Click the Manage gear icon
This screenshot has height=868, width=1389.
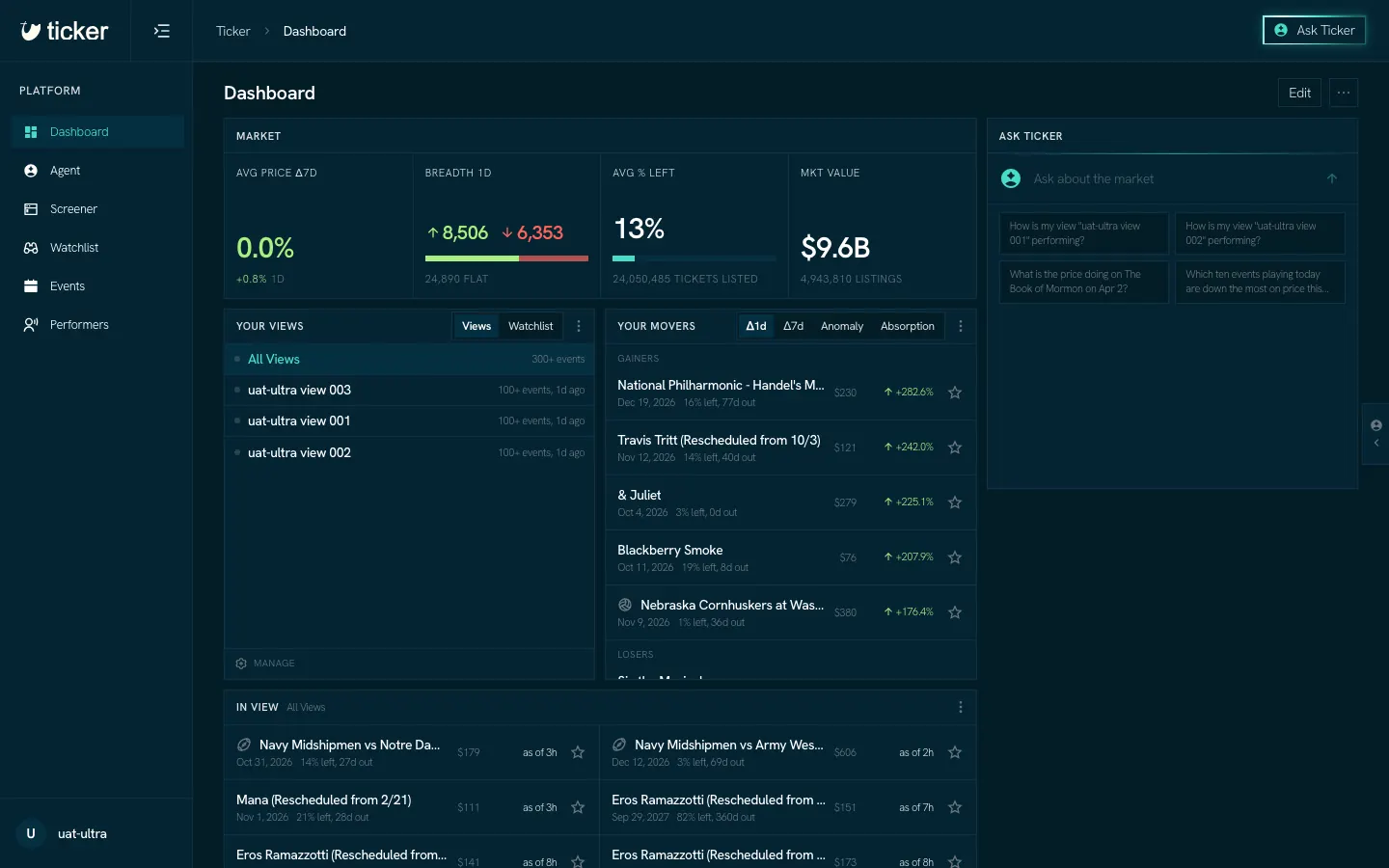241,664
